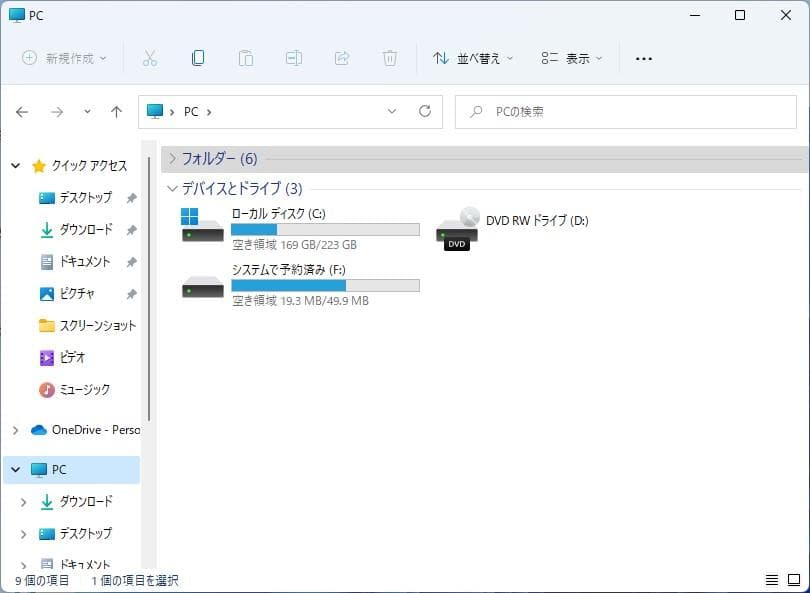Screen dimensions: 810x593
Task: Click the Copy icon in the toolbar
Action: [x=198, y=58]
